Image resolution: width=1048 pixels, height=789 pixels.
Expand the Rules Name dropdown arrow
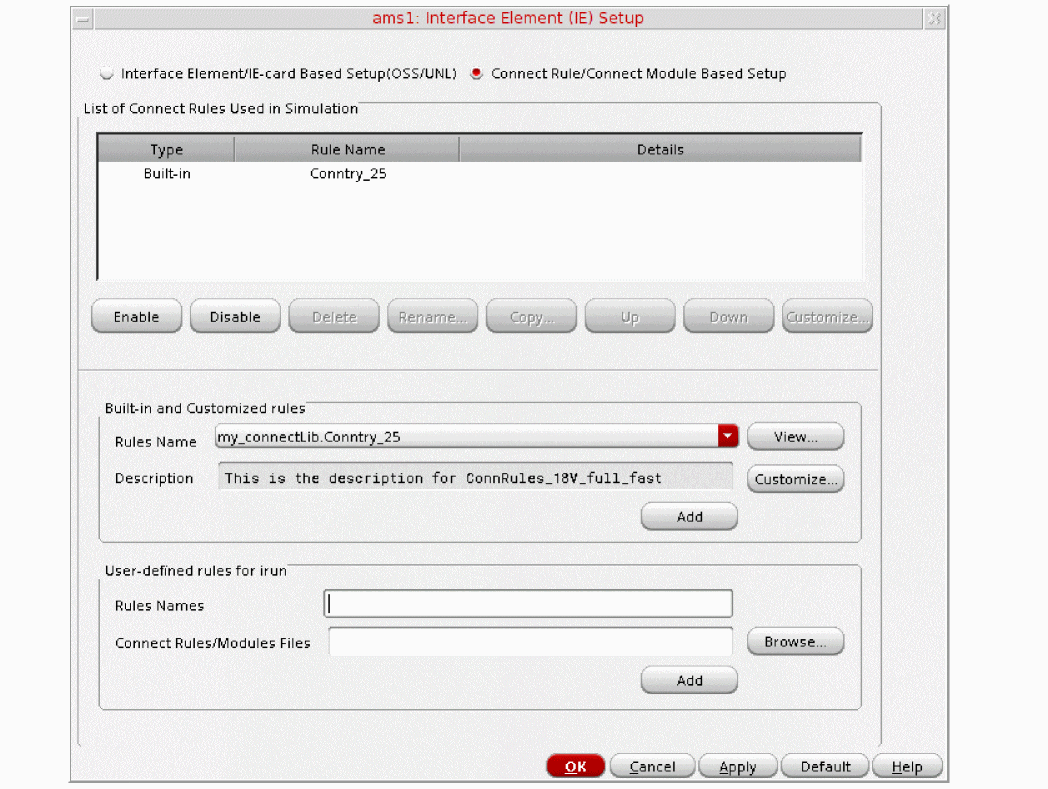[x=727, y=436]
